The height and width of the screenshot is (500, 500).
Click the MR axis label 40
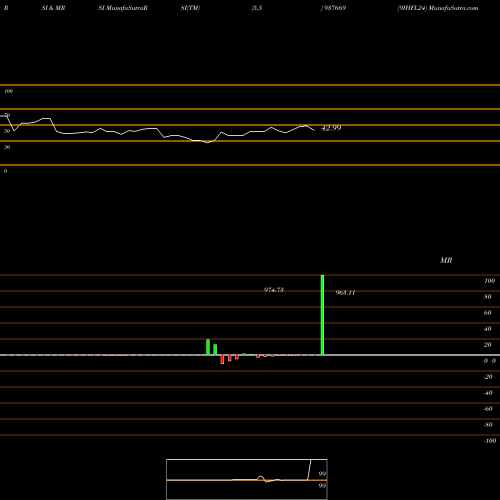pos(487,329)
